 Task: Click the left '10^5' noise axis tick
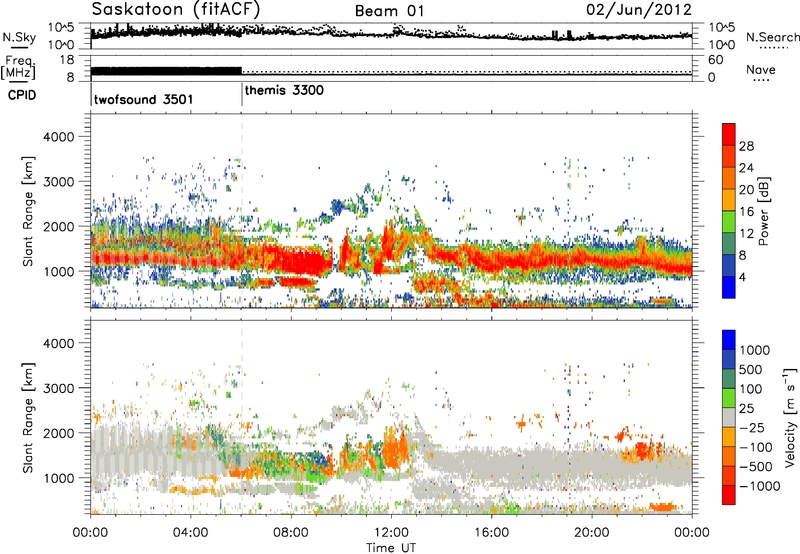pyautogui.click(x=61, y=28)
